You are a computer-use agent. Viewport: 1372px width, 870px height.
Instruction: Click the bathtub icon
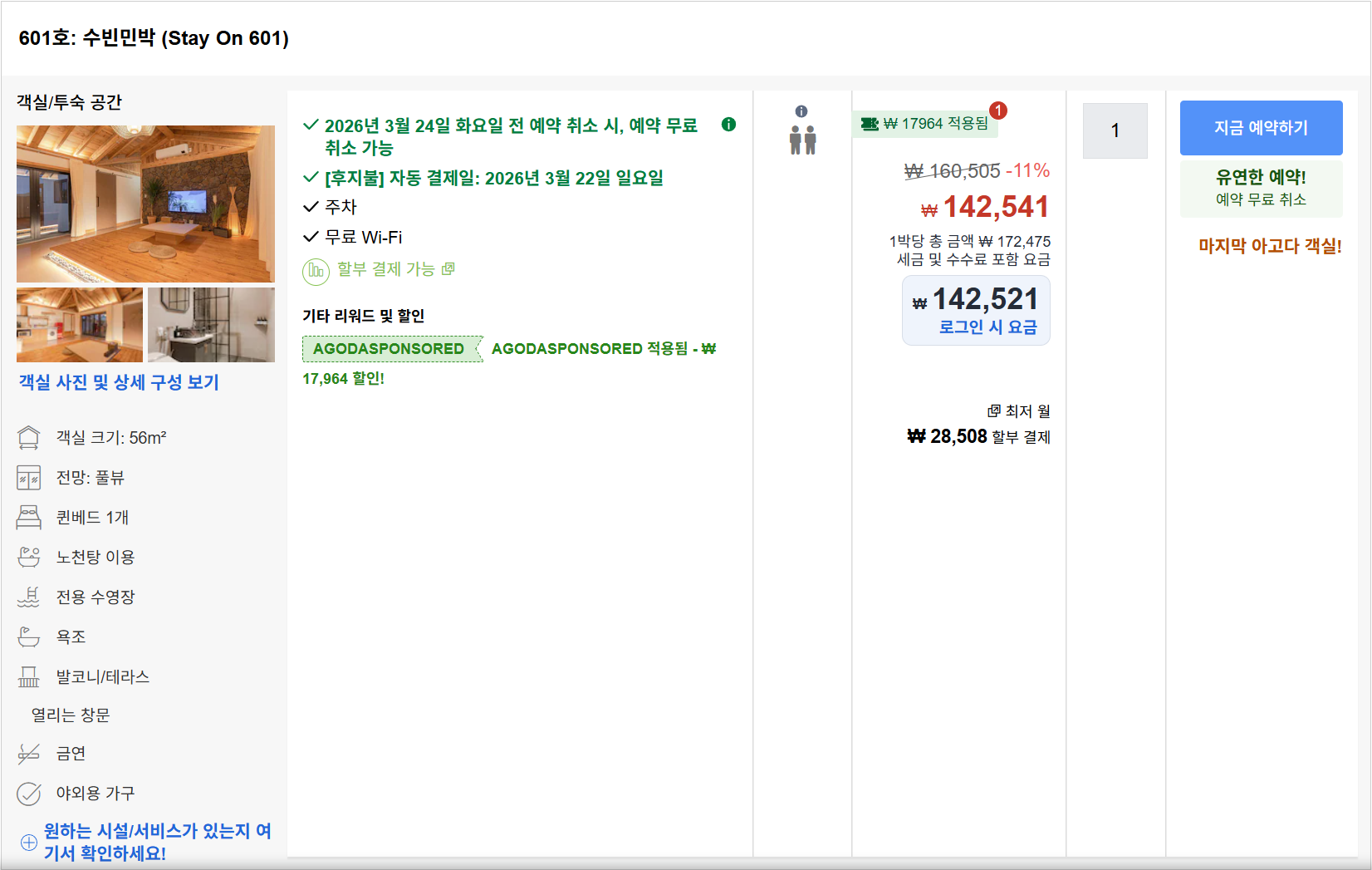pyautogui.click(x=28, y=637)
